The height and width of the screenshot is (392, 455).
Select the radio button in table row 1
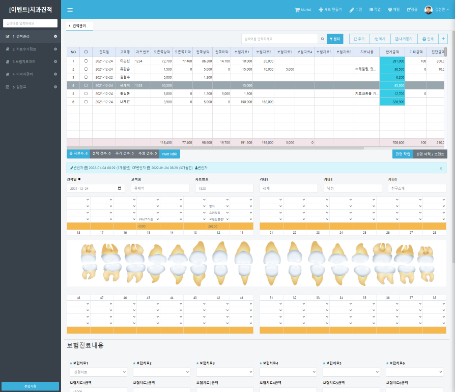coord(86,61)
